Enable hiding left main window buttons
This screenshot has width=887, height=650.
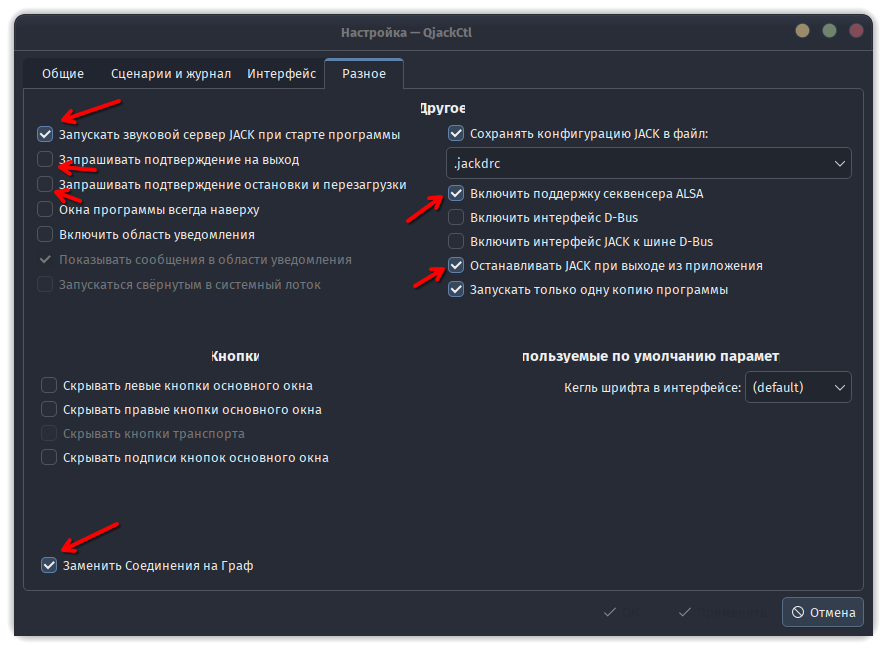coord(48,383)
